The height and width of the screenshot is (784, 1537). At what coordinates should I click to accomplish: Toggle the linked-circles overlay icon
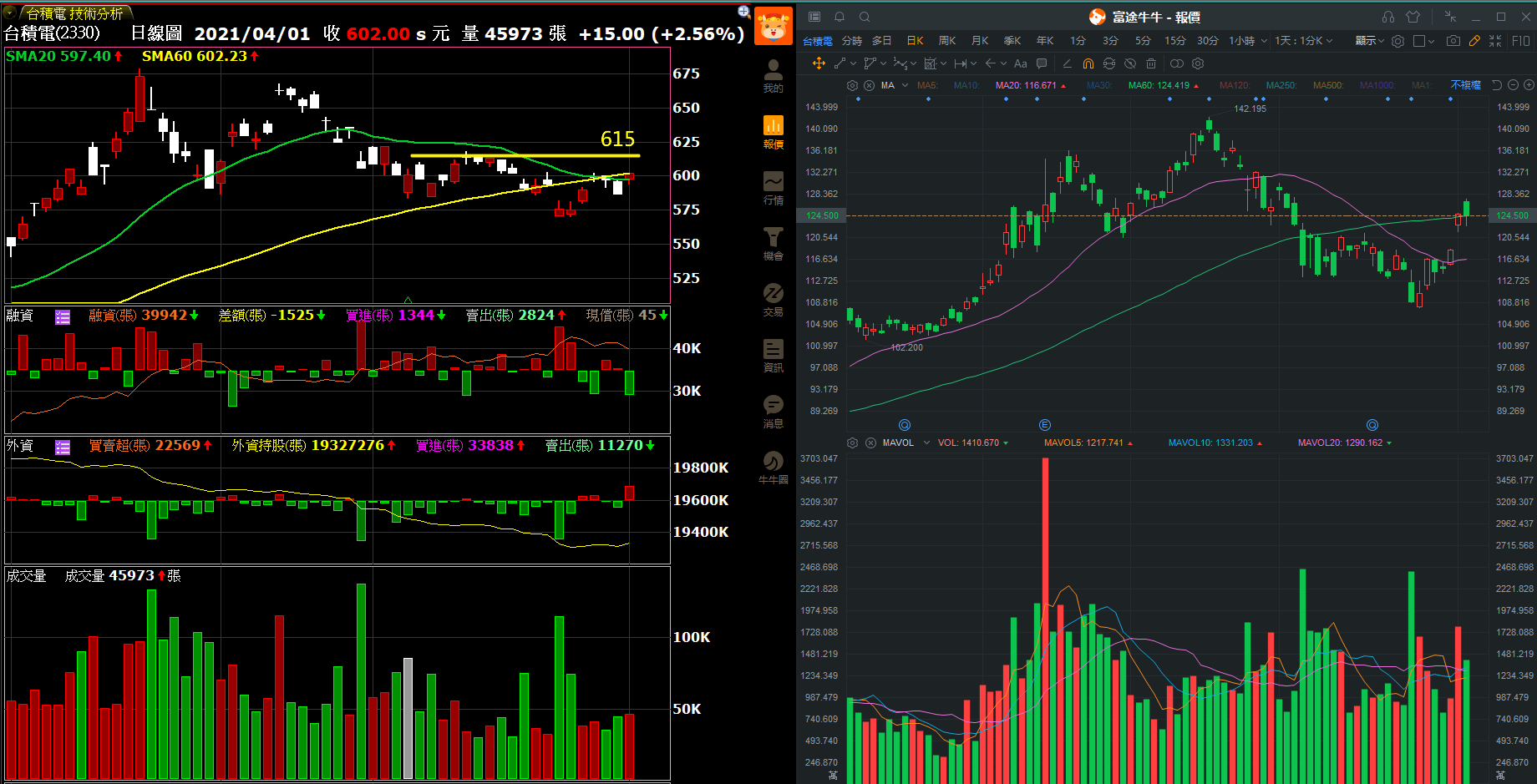1176,63
